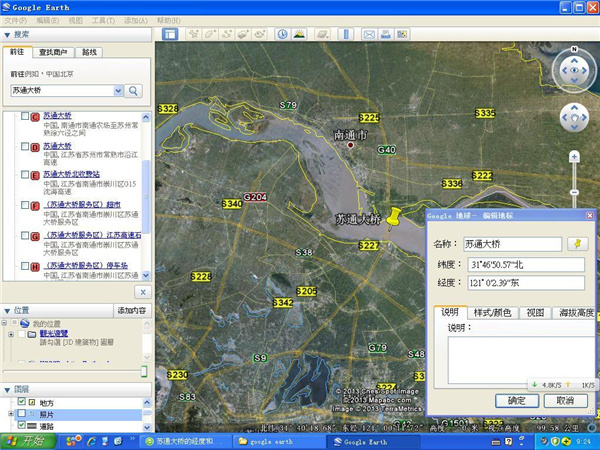Collapse the 搜索 panel triangle
The width and height of the screenshot is (600, 450).
tap(7, 35)
